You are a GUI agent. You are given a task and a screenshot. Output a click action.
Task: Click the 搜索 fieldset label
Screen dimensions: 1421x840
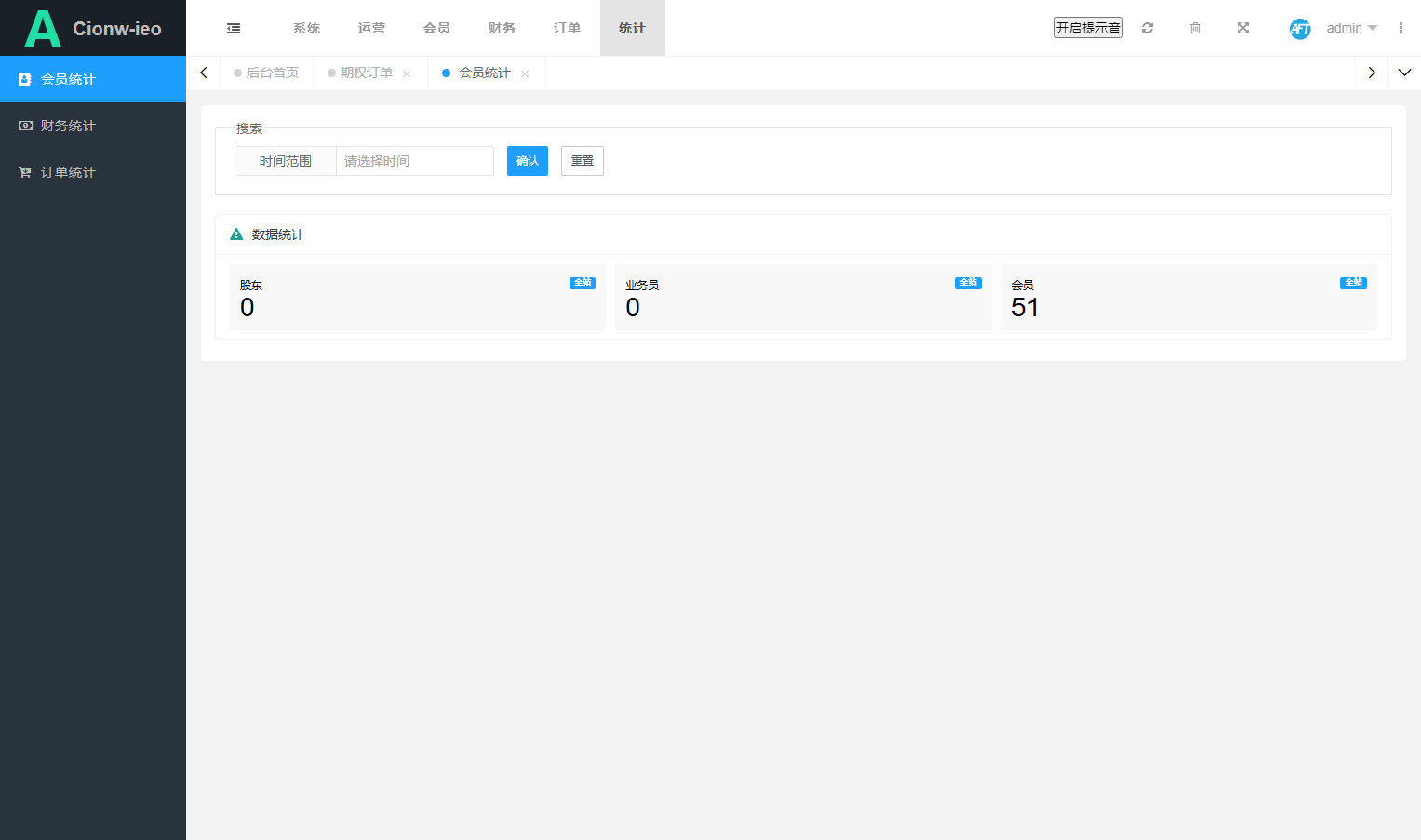coord(249,128)
